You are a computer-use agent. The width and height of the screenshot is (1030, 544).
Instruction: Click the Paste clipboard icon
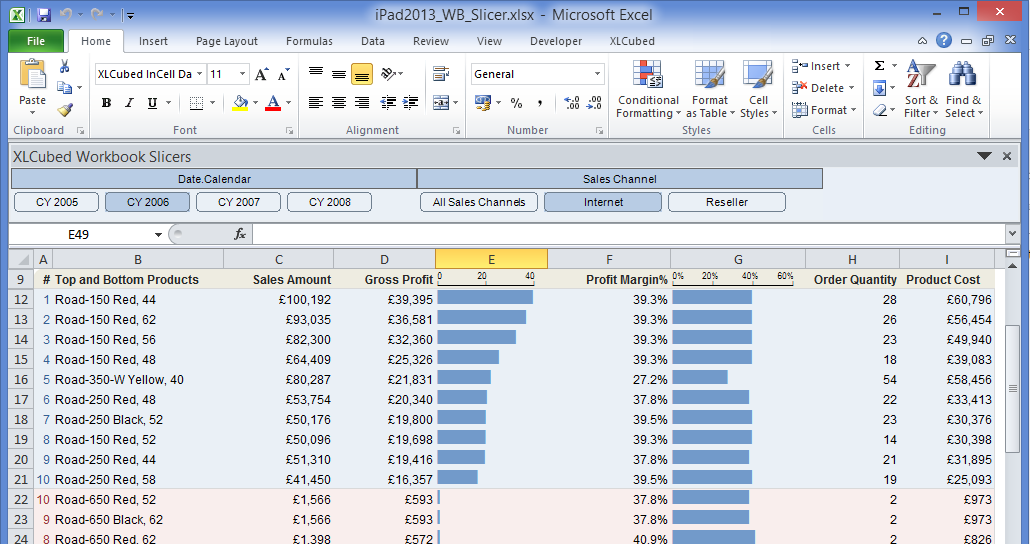pyautogui.click(x=32, y=74)
